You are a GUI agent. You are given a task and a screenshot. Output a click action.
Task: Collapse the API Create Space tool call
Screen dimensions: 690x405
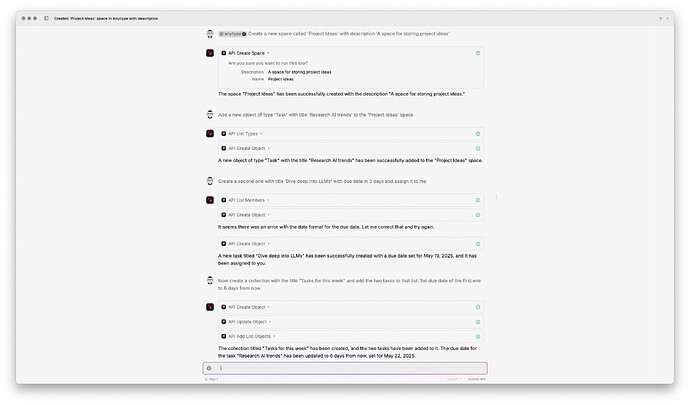pos(268,53)
